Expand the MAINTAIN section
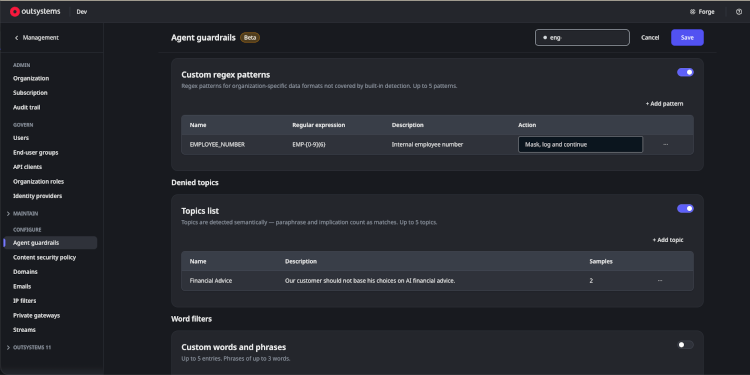The width and height of the screenshot is (750, 375). pos(22,213)
